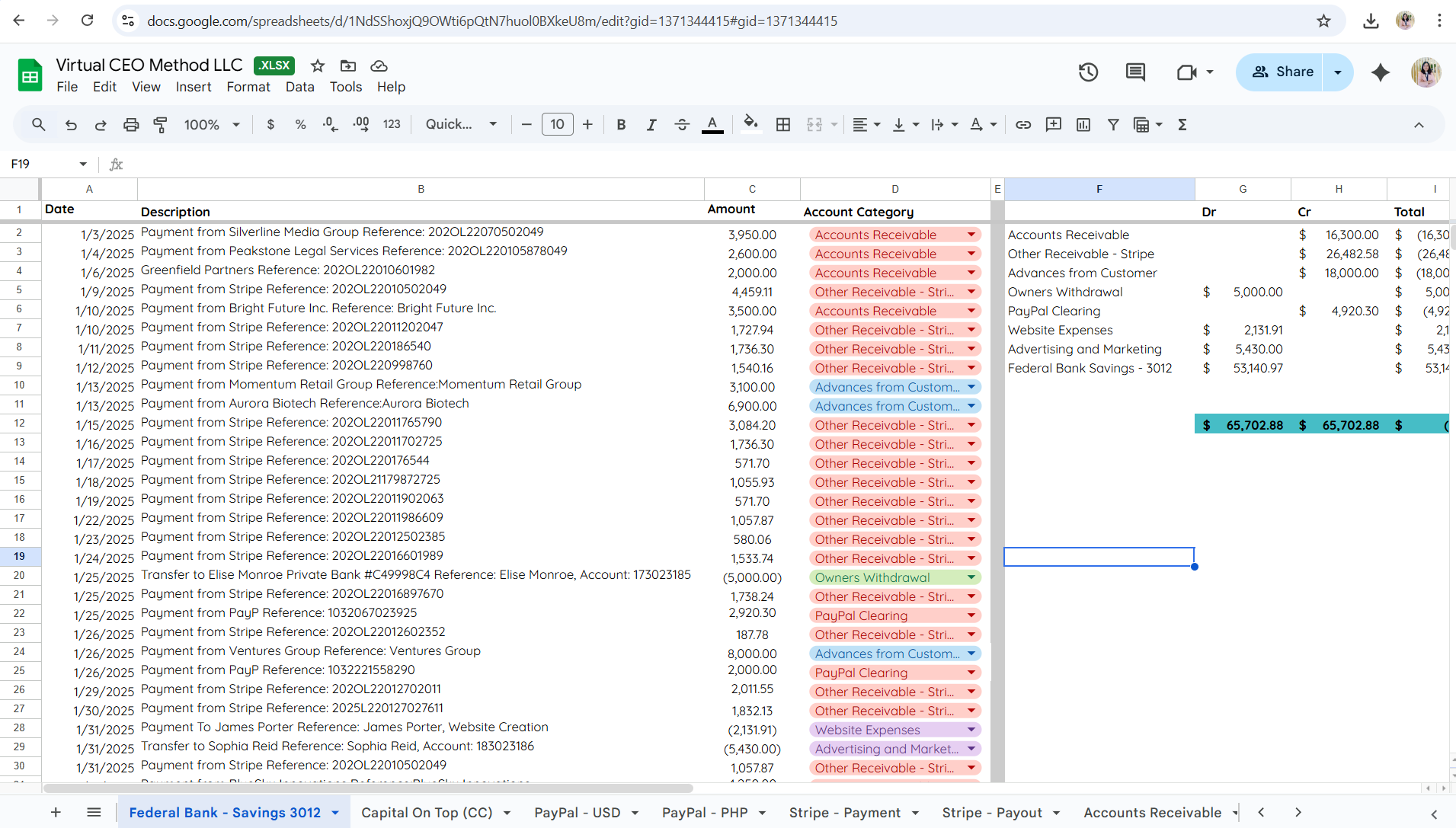Viewport: 1456px width, 828px height.
Task: Open the Gemini spark assistant
Action: (1381, 72)
